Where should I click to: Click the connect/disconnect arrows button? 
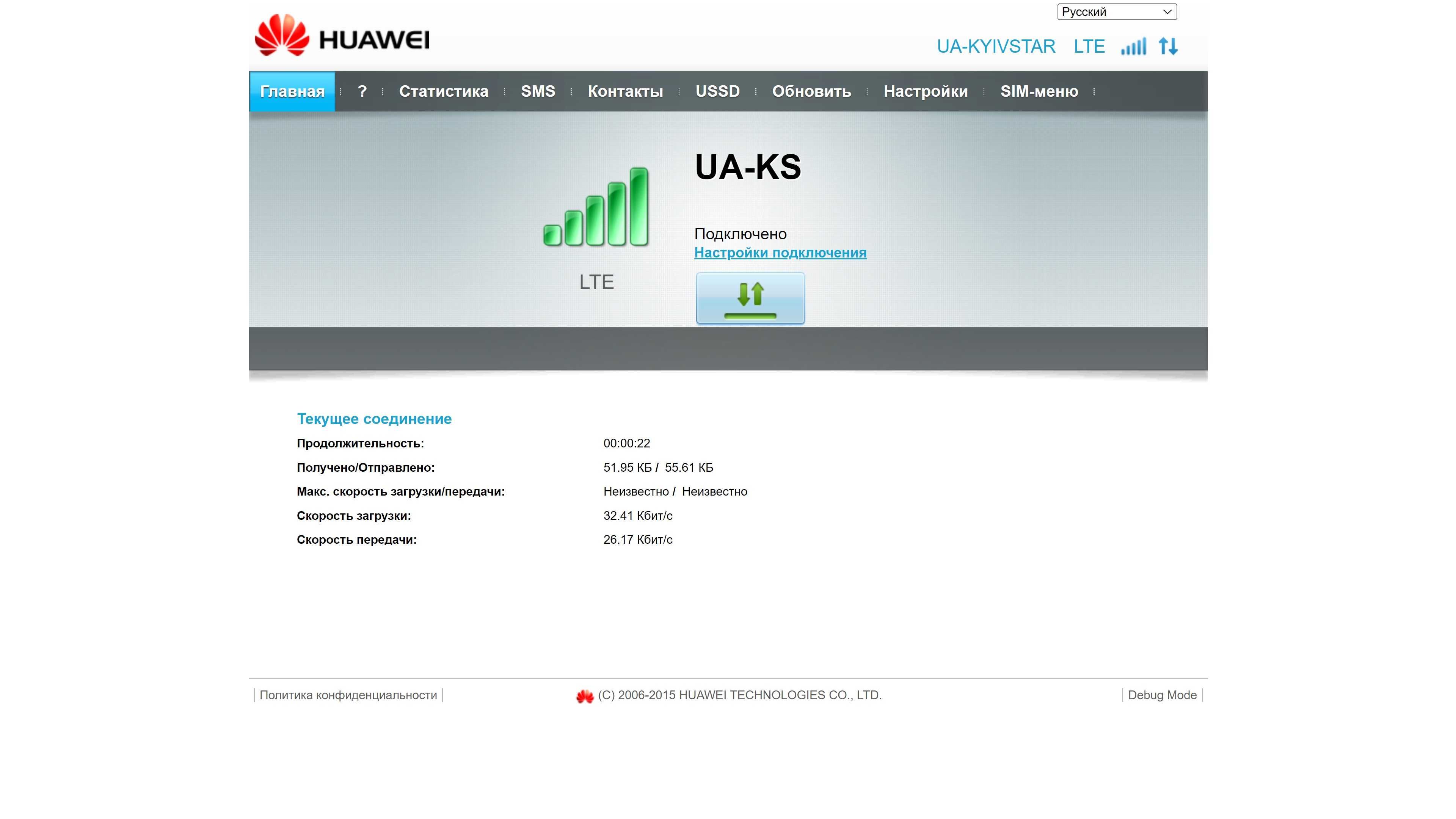[x=750, y=298]
